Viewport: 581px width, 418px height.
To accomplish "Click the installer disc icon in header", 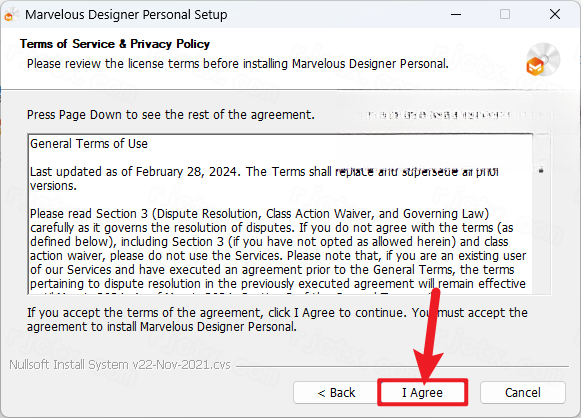I will (543, 60).
